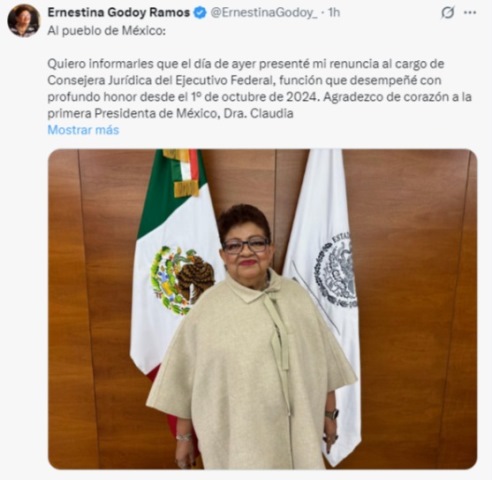Viewport: 492px width, 480px height.
Task: Click the blue verified badge
Action: (x=200, y=13)
